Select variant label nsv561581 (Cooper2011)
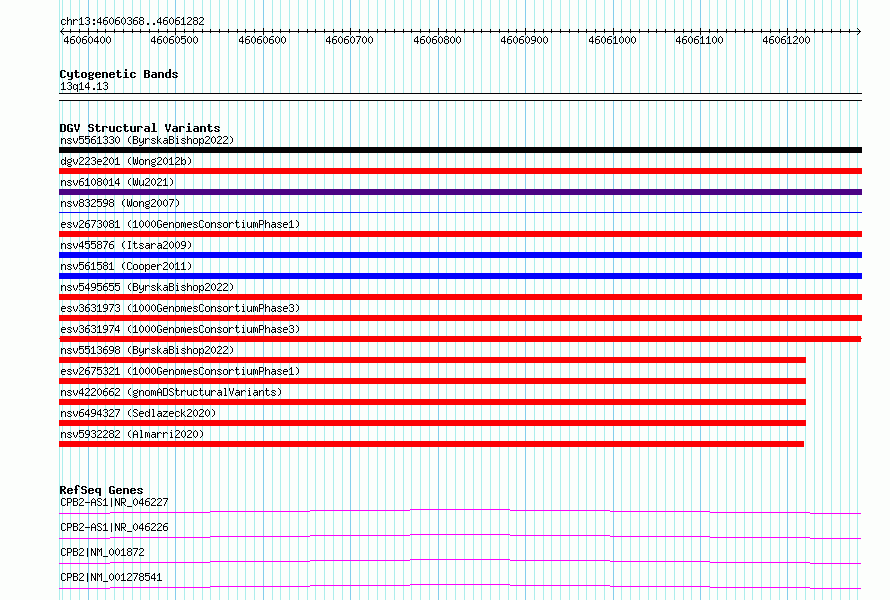Screen dimensions: 890x600 click(x=126, y=266)
